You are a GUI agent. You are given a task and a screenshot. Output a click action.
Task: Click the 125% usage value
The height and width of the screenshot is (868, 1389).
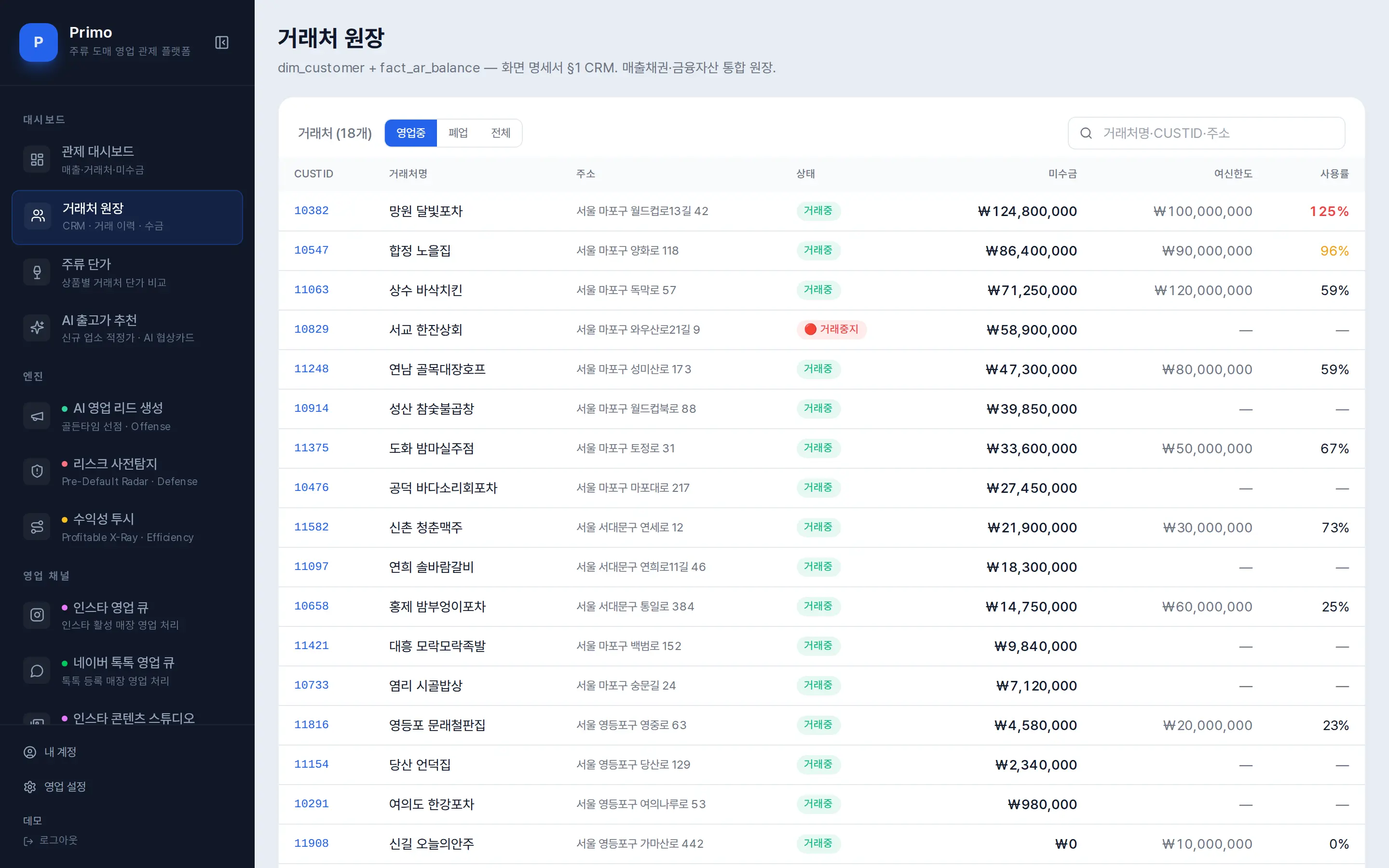click(x=1329, y=211)
